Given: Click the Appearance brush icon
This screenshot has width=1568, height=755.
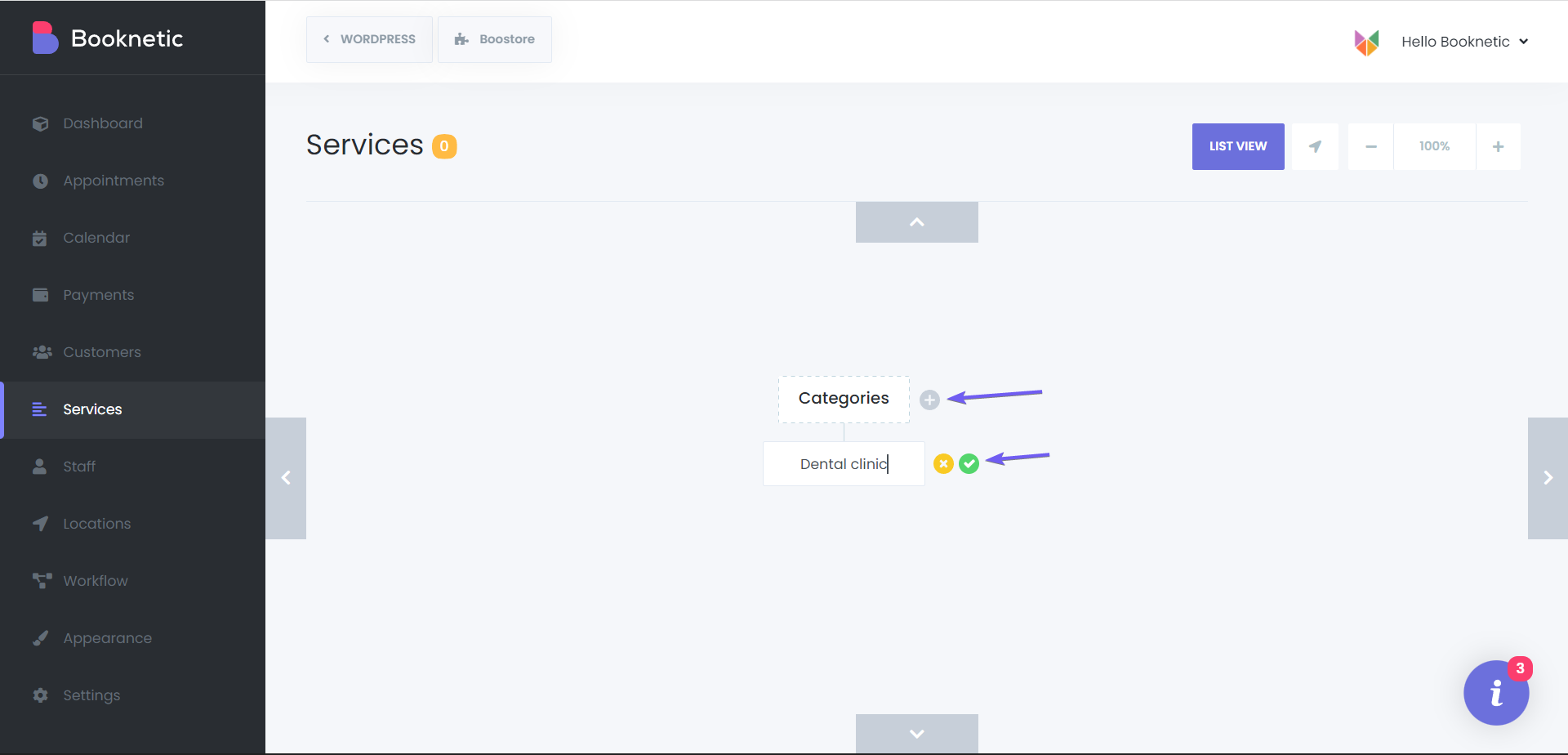Looking at the screenshot, I should click(40, 638).
